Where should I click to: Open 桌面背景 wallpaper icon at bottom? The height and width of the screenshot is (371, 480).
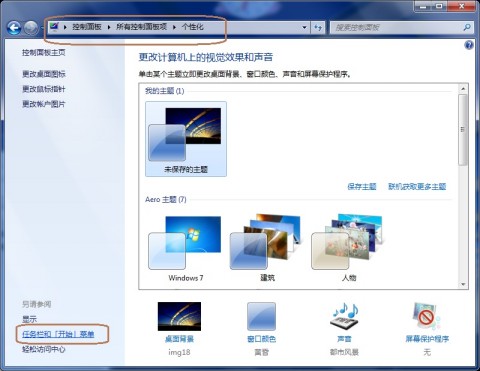[x=179, y=316]
